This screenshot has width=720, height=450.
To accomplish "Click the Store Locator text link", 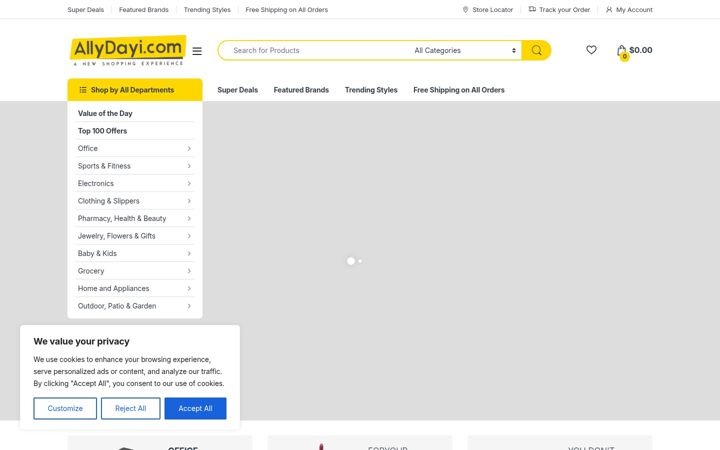I will click(x=493, y=10).
